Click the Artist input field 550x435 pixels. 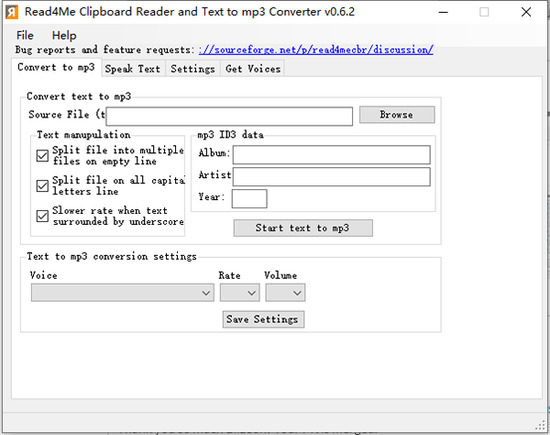point(331,176)
